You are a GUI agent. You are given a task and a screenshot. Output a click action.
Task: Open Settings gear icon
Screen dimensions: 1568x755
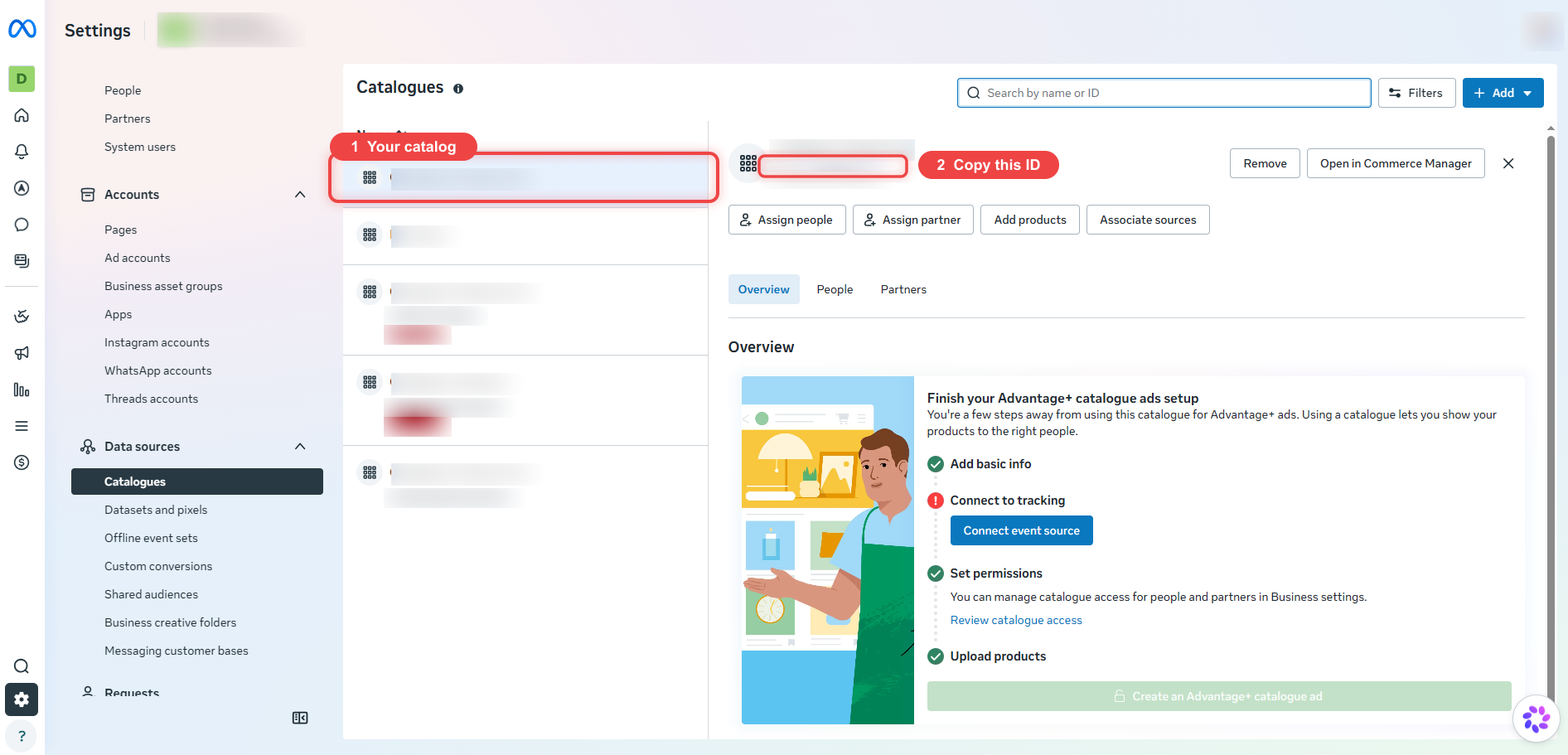pyautogui.click(x=22, y=699)
